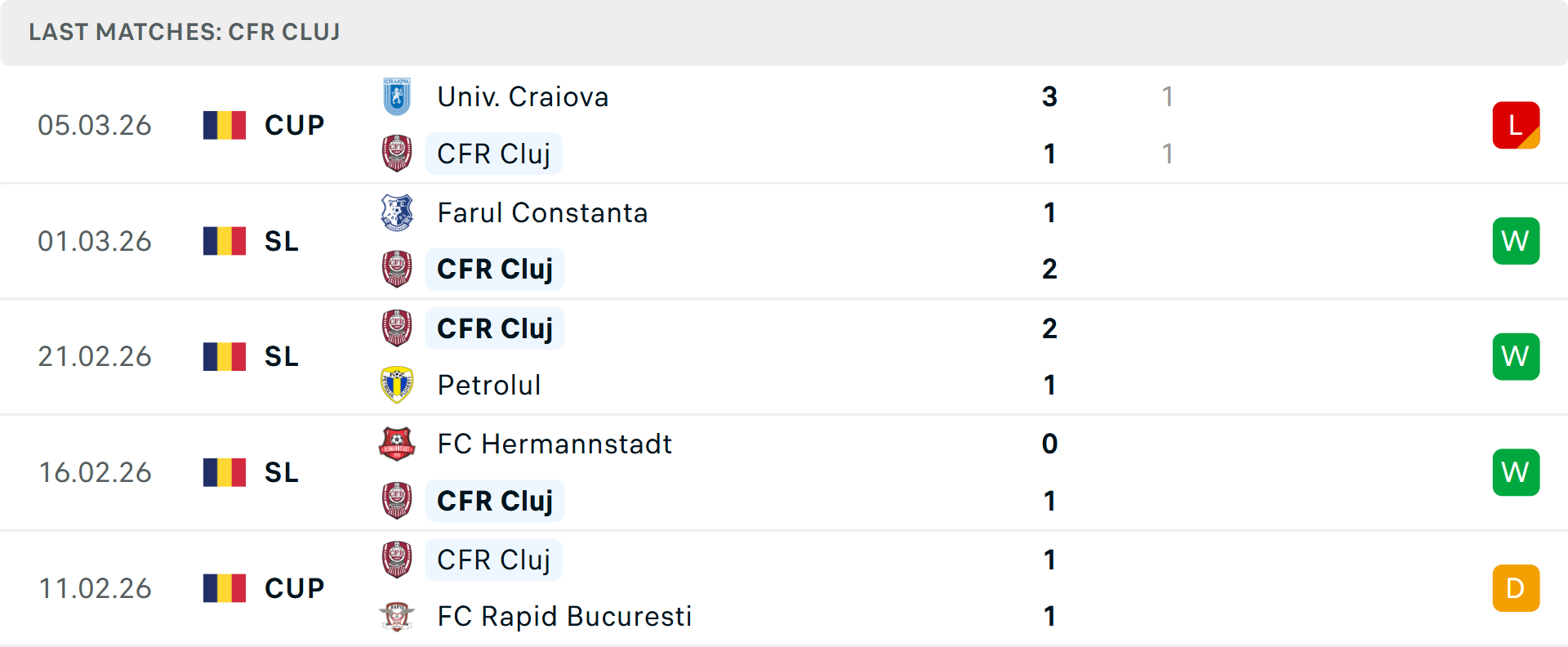Click the FC Rapid Bucuresti club crest
The width and height of the screenshot is (1568, 647).
397,616
